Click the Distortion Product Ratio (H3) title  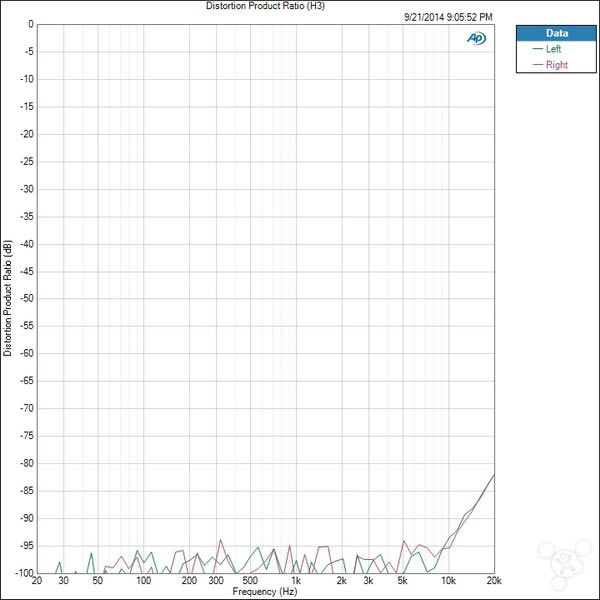pos(265,6)
